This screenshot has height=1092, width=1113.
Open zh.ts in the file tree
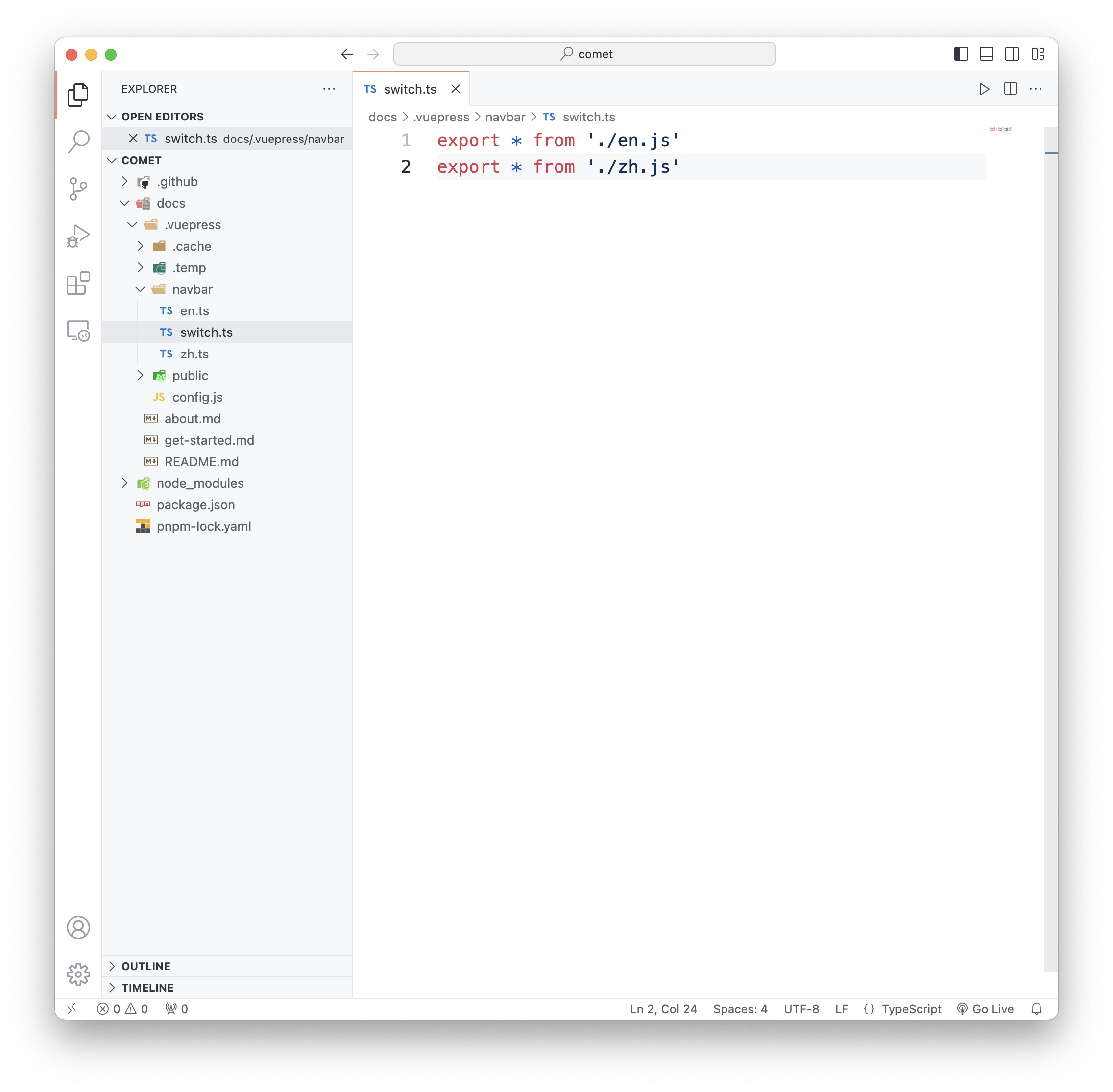pyautogui.click(x=194, y=354)
